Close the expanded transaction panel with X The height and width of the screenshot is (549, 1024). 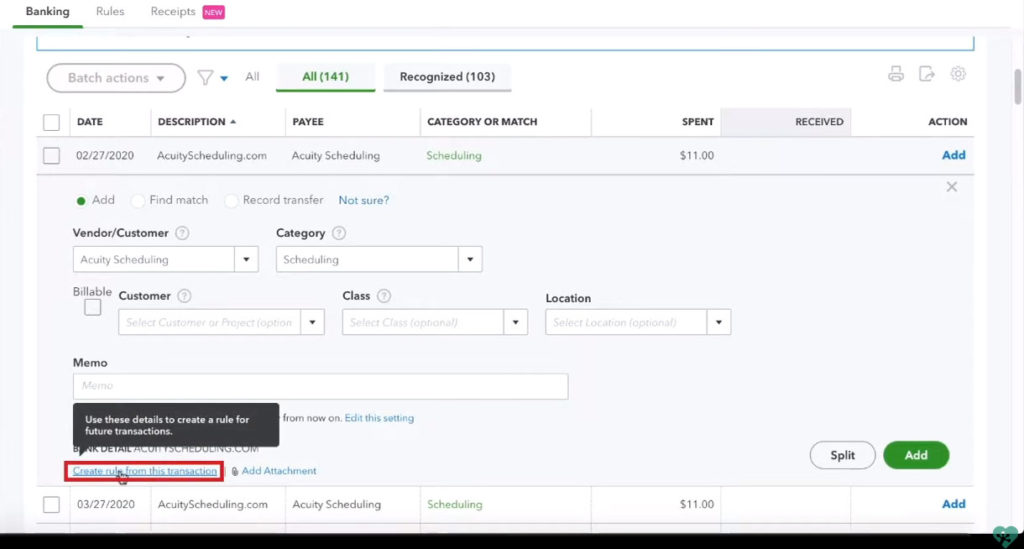pyautogui.click(x=952, y=187)
